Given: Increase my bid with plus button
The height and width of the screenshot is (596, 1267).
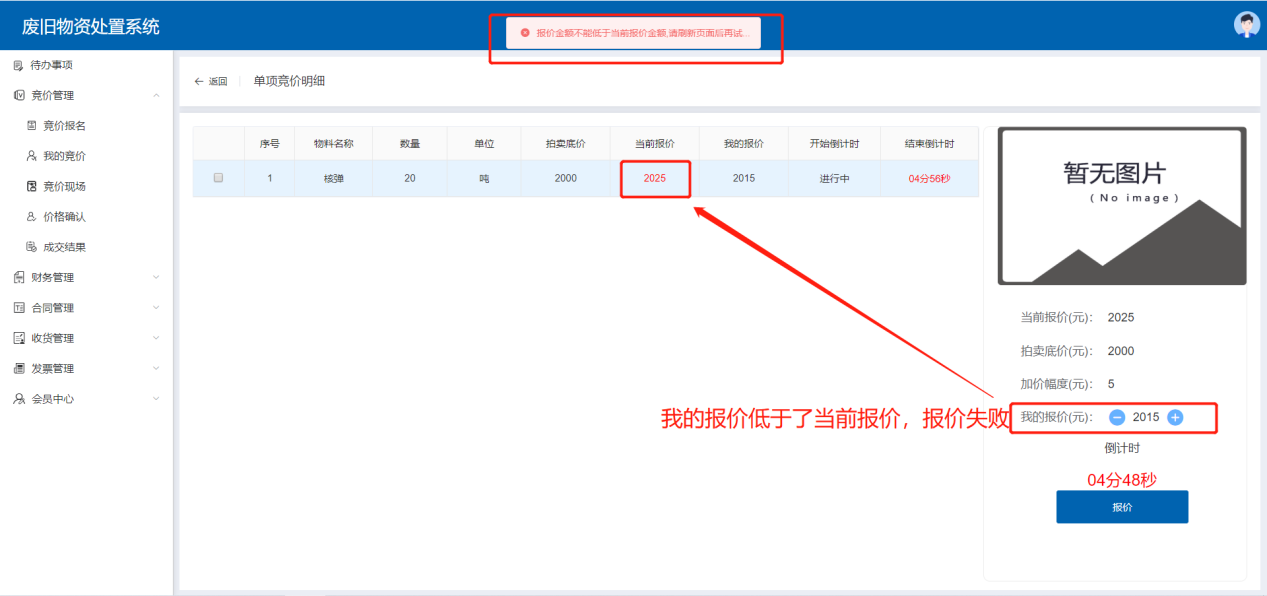Looking at the screenshot, I should 1175,417.
